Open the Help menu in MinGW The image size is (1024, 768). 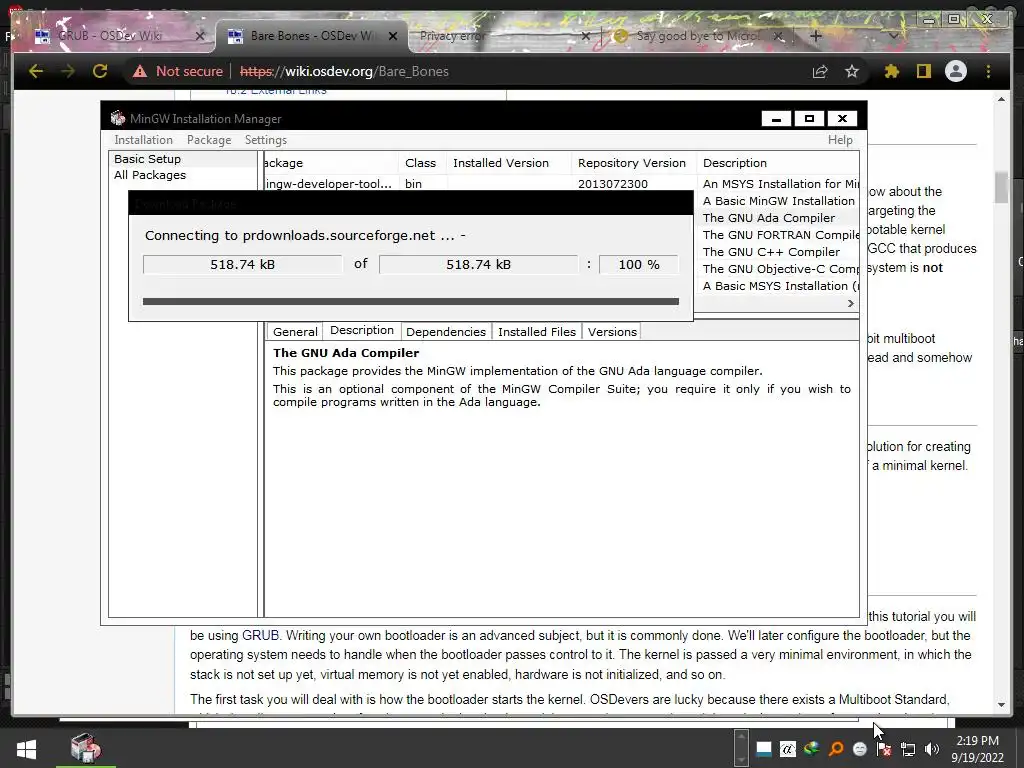pyautogui.click(x=840, y=140)
